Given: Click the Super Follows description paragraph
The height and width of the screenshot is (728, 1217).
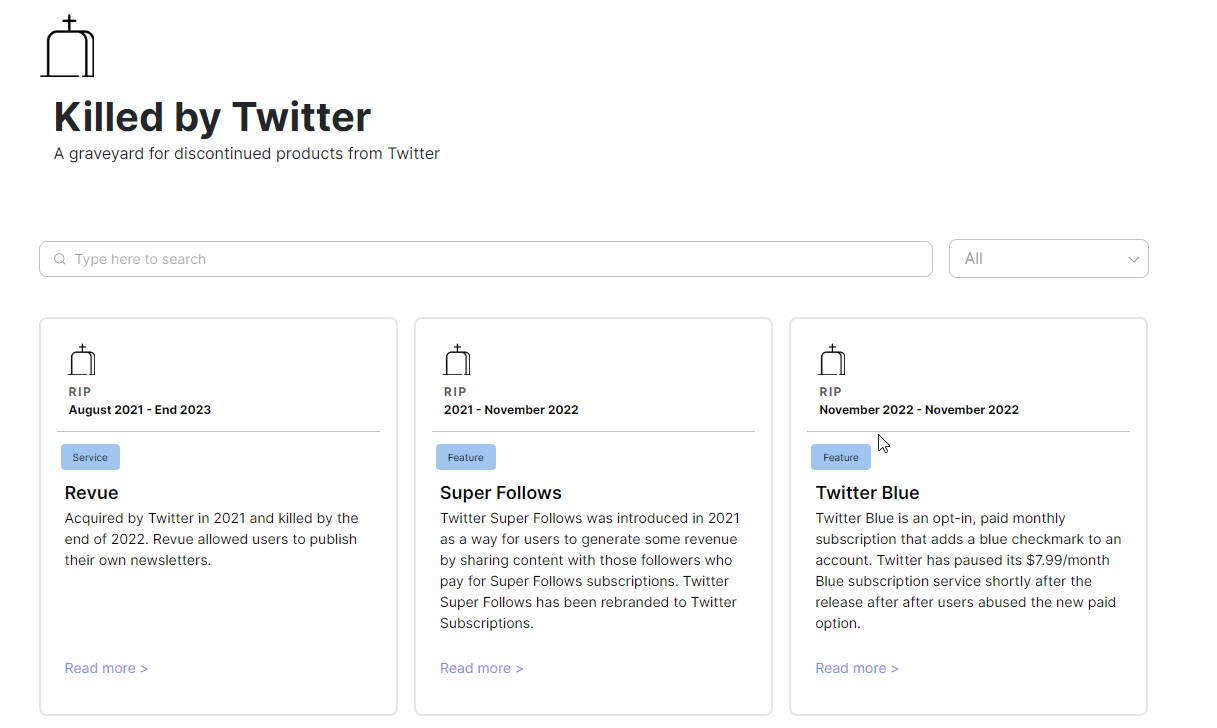Looking at the screenshot, I should [x=590, y=571].
